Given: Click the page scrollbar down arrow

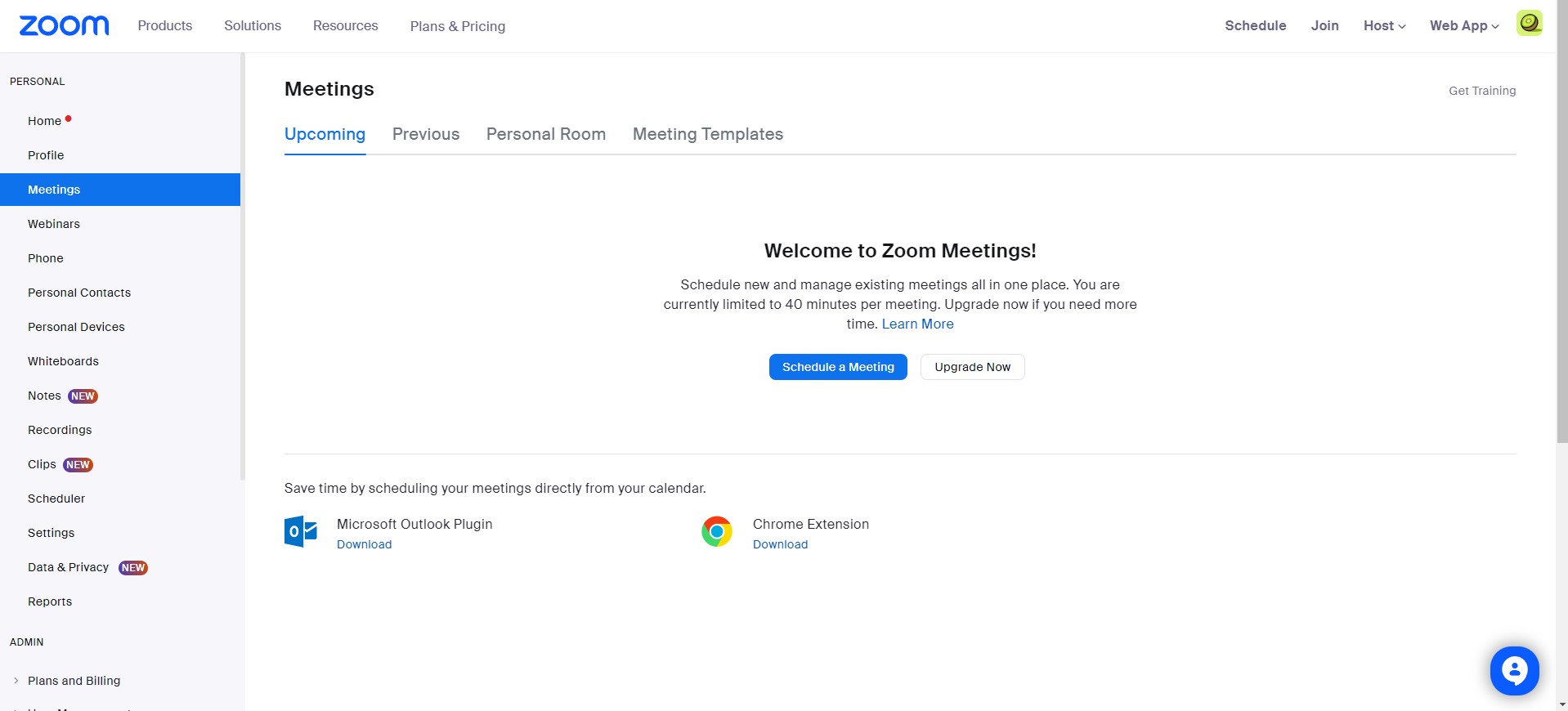Looking at the screenshot, I should (x=1561, y=704).
